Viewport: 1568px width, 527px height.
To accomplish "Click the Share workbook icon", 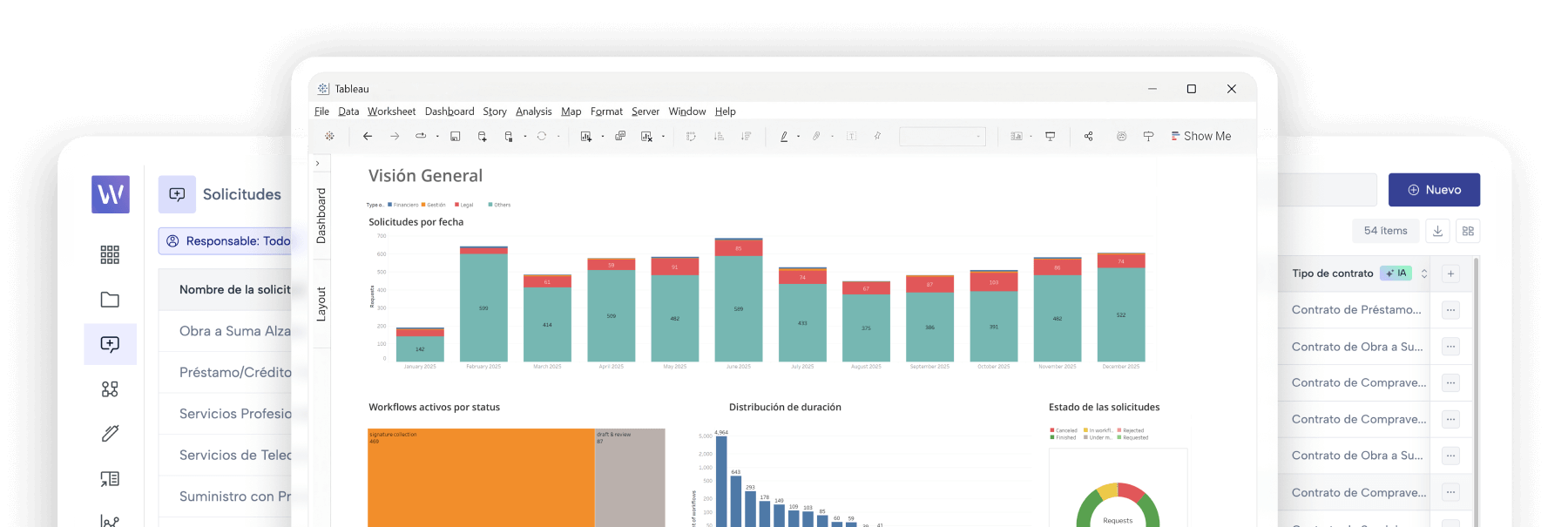I will pos(1088,136).
